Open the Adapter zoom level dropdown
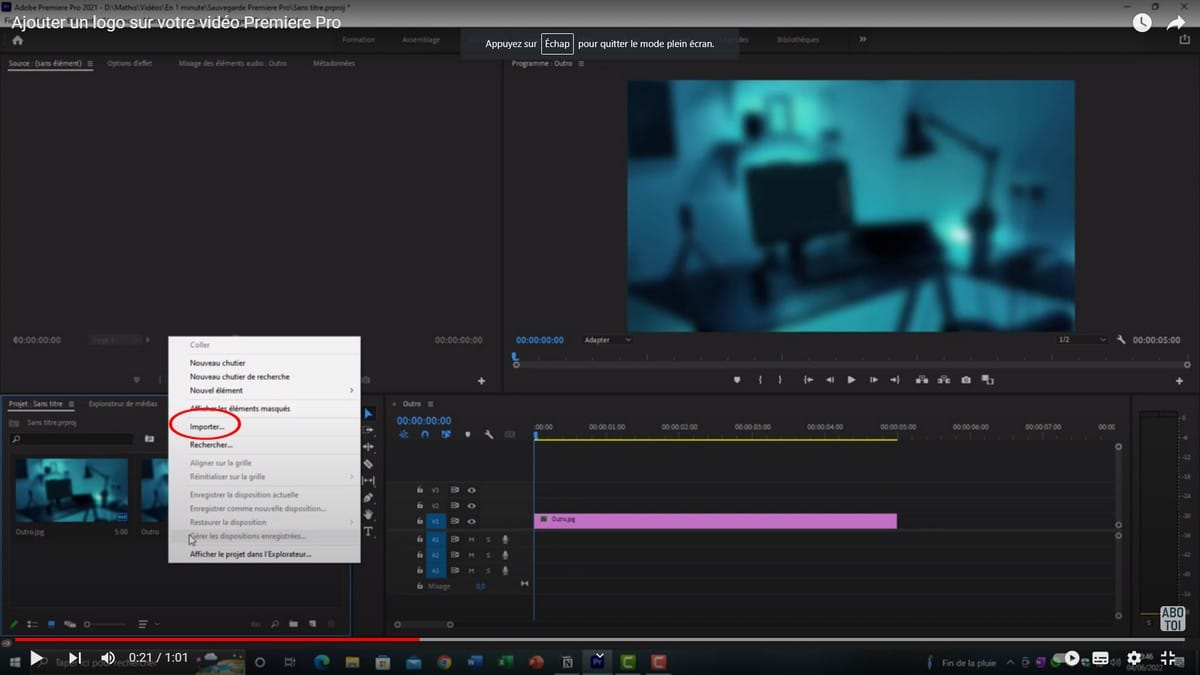The height and width of the screenshot is (675, 1200). [606, 340]
